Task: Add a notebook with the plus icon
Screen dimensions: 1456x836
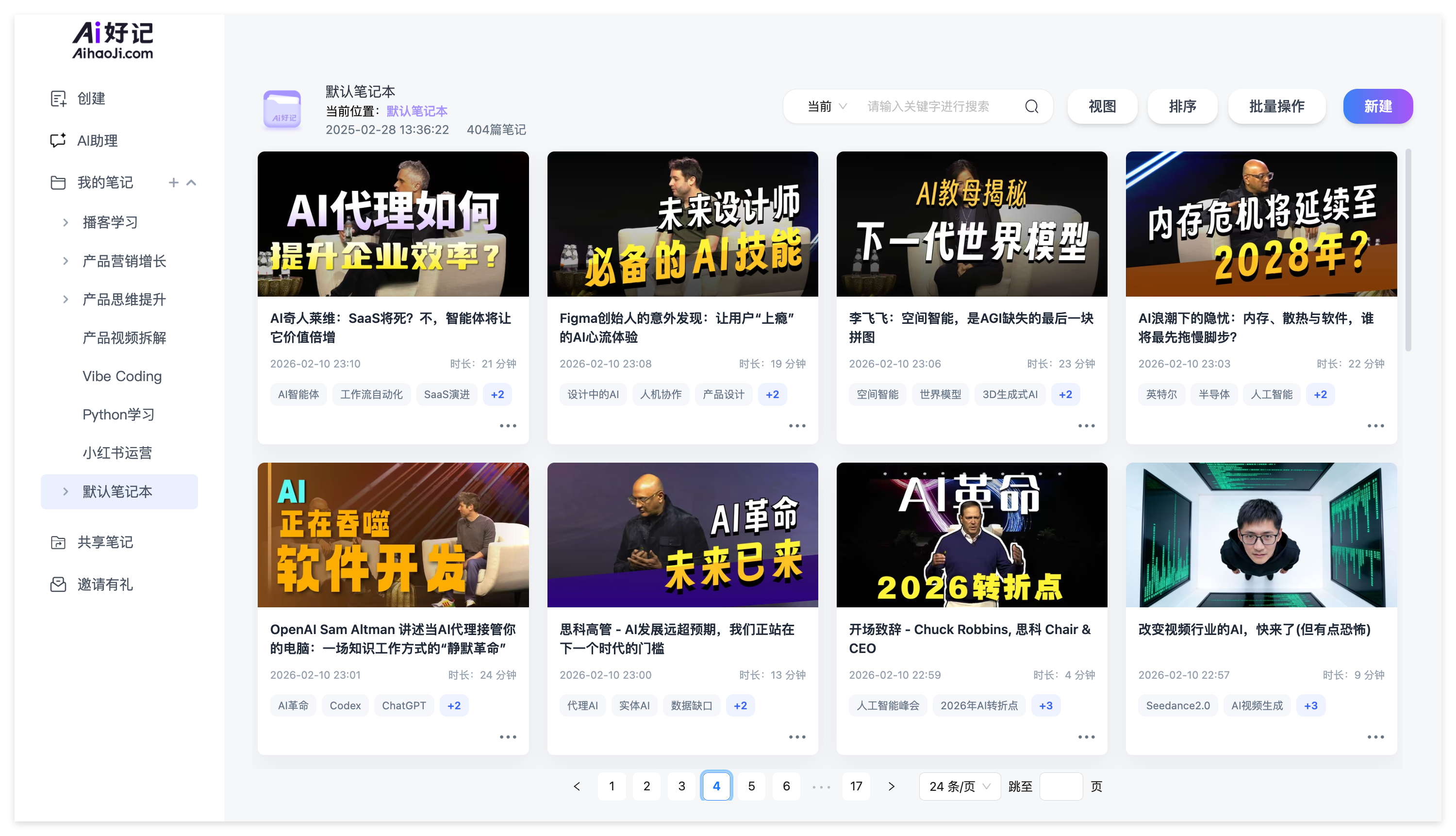Action: [x=173, y=183]
